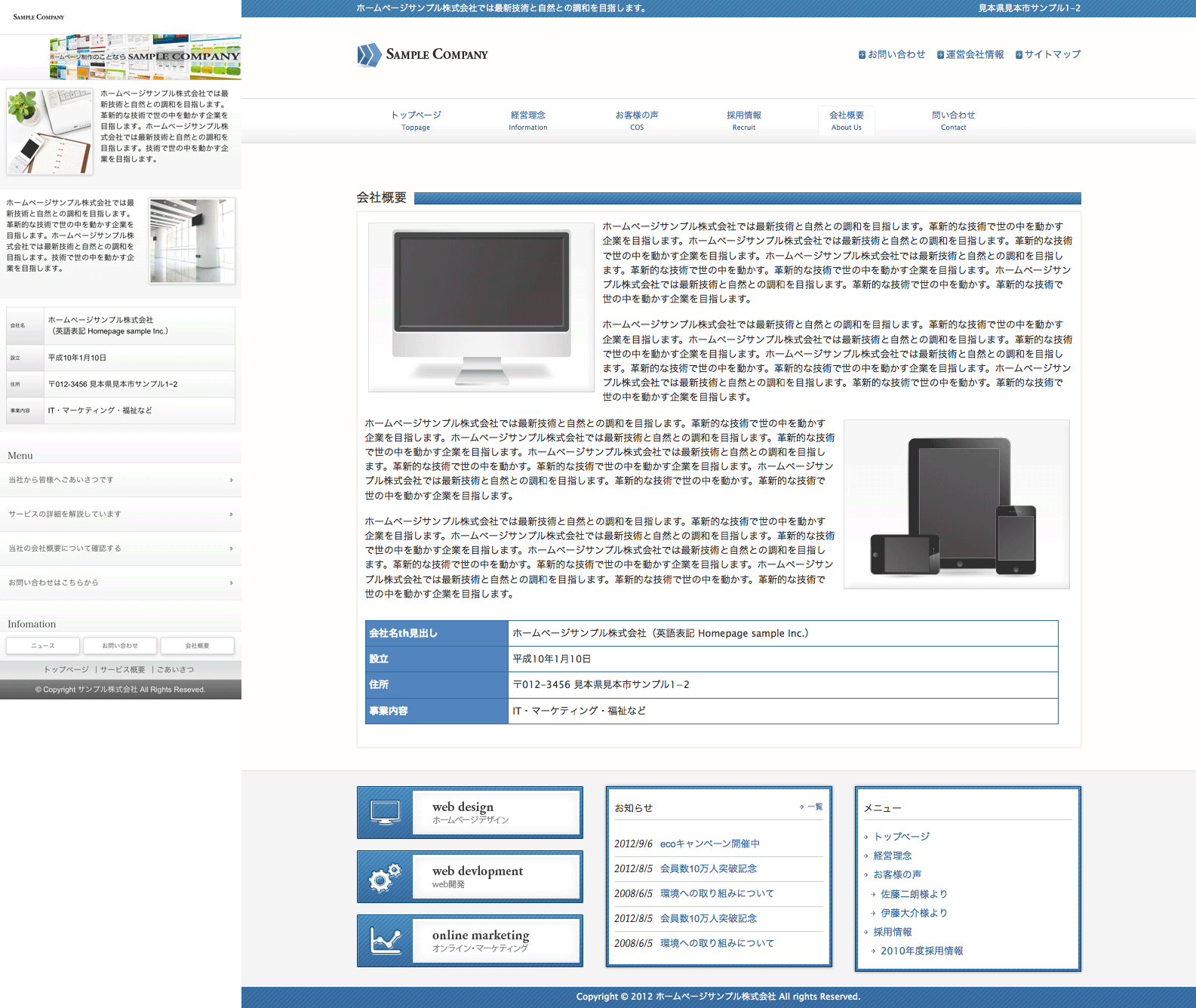This screenshot has height=1008, width=1196.
Task: Click the online marketing chart icon
Action: coord(386,940)
